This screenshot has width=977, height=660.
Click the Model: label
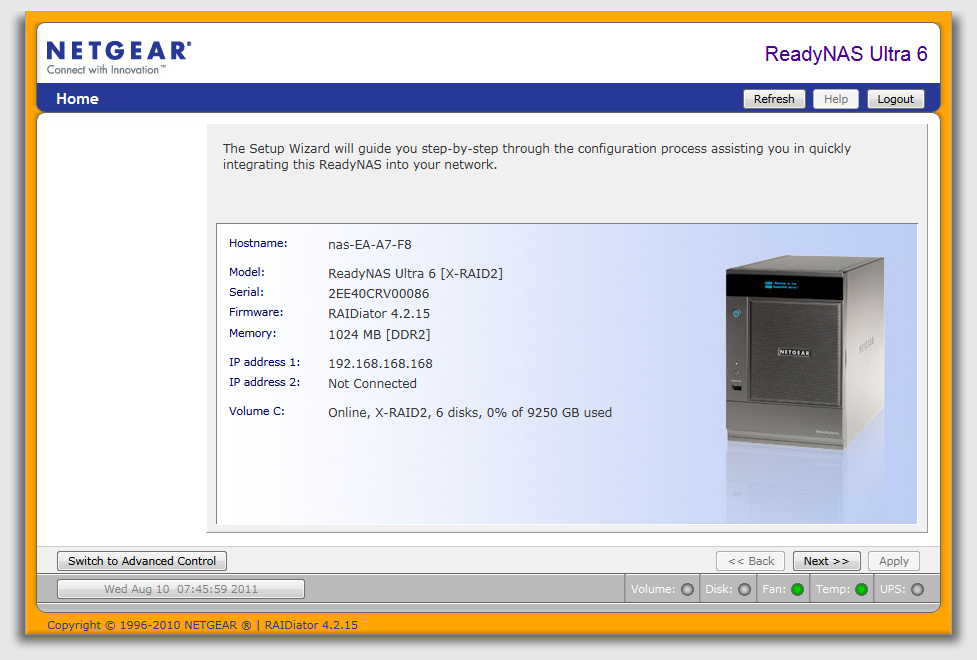click(247, 272)
